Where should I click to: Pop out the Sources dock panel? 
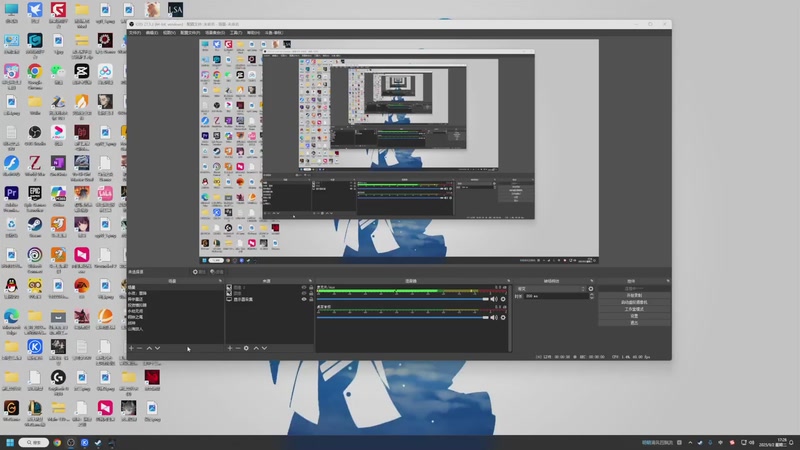pos(310,281)
